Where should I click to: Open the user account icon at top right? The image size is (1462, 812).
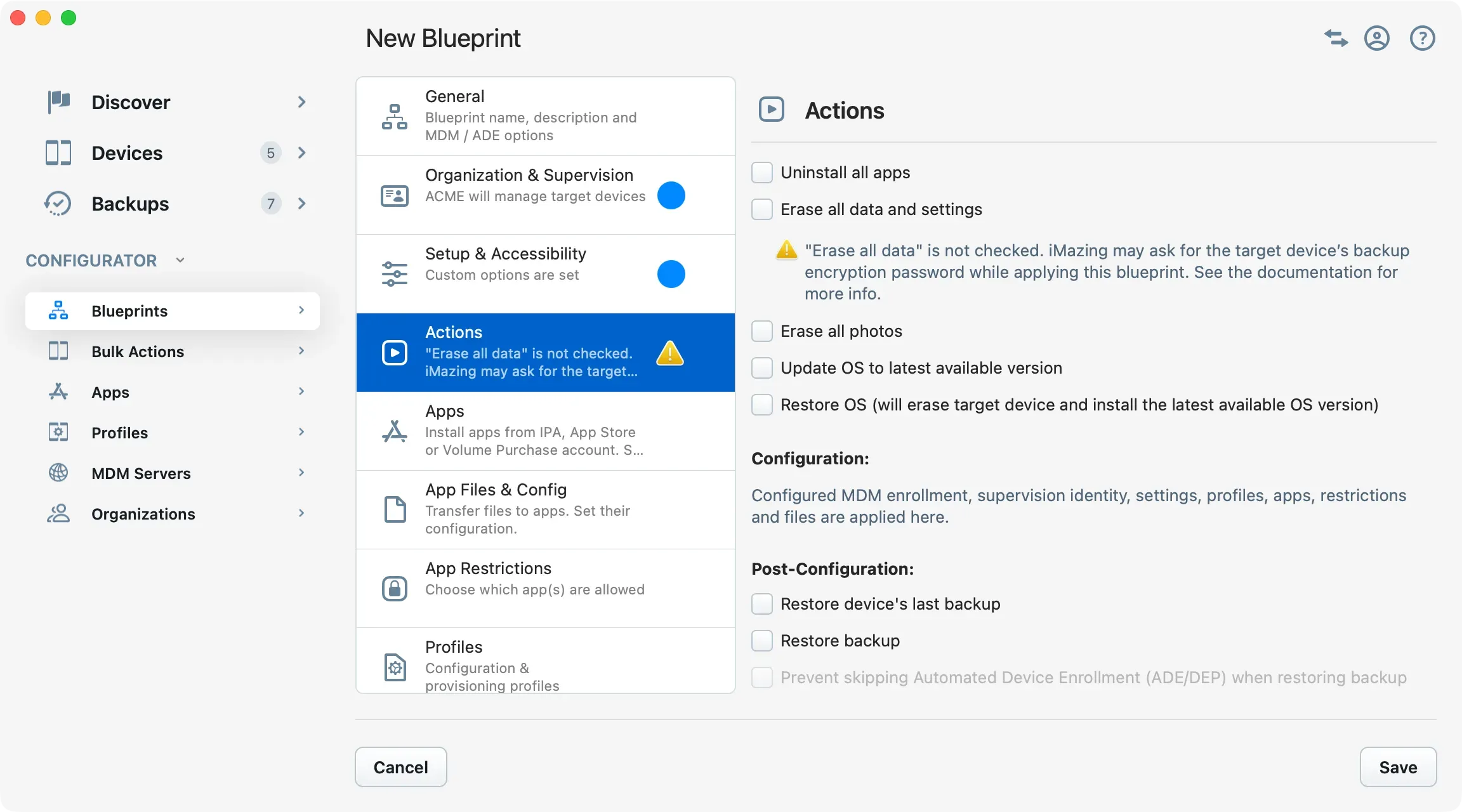tap(1377, 38)
